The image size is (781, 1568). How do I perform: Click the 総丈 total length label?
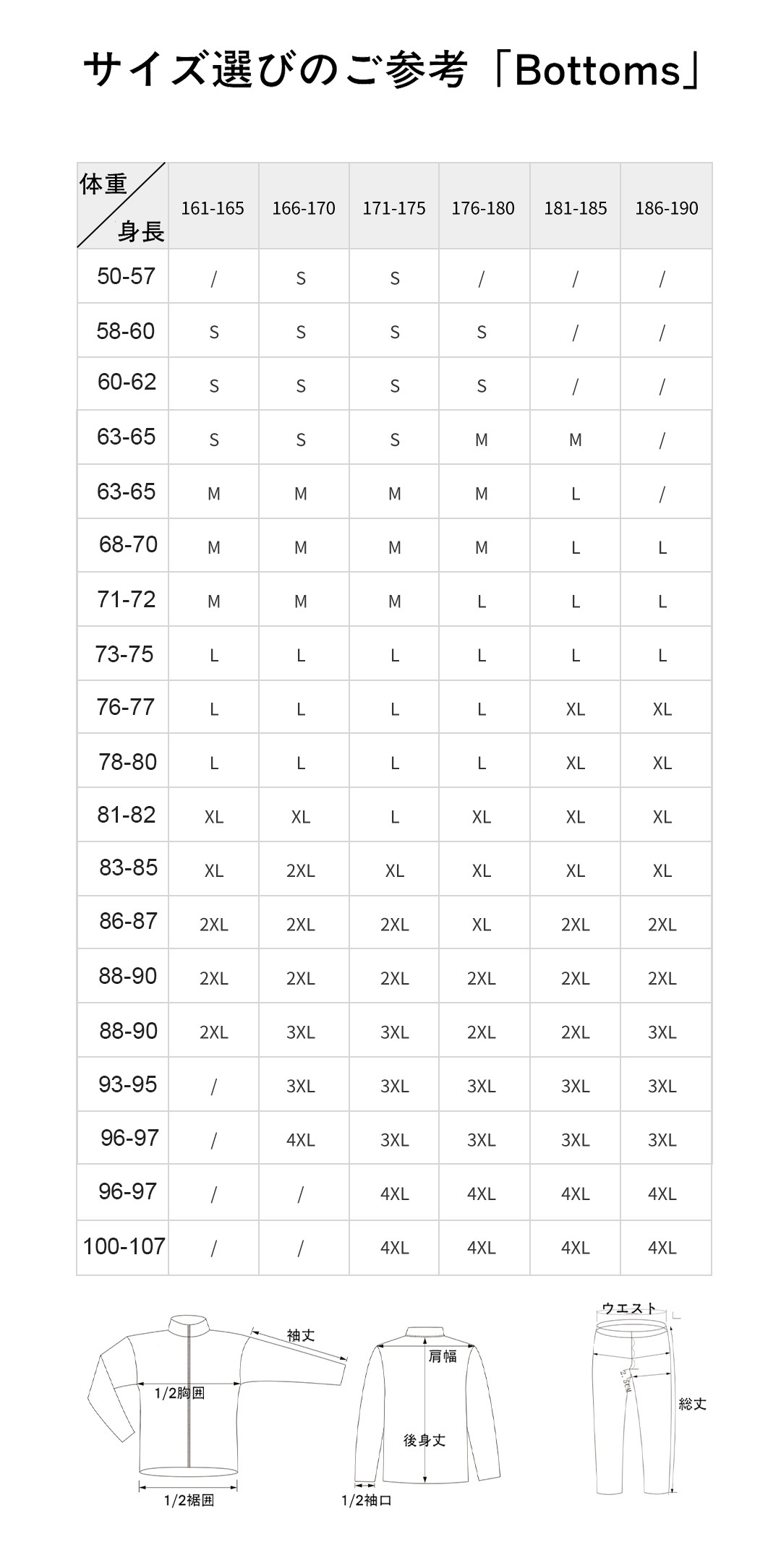pyautogui.click(x=692, y=1404)
